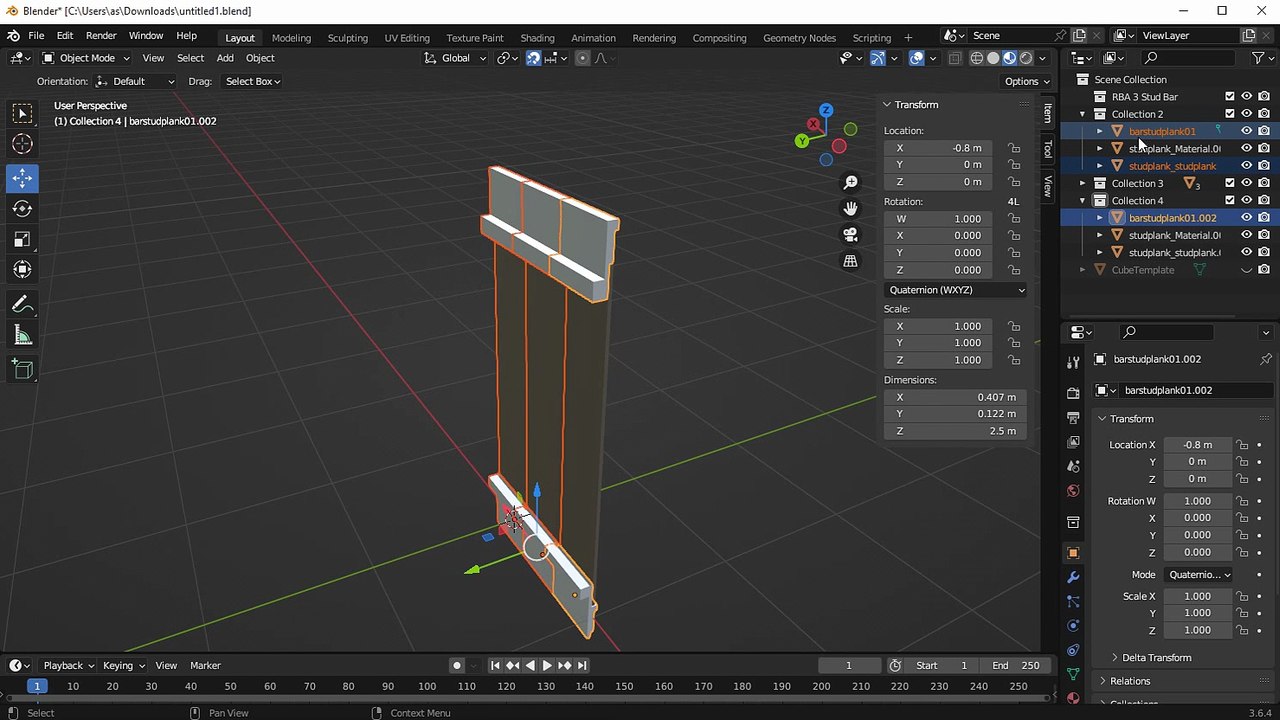Toggle proportional editing in the header
This screenshot has height=720, width=1280.
click(x=582, y=58)
